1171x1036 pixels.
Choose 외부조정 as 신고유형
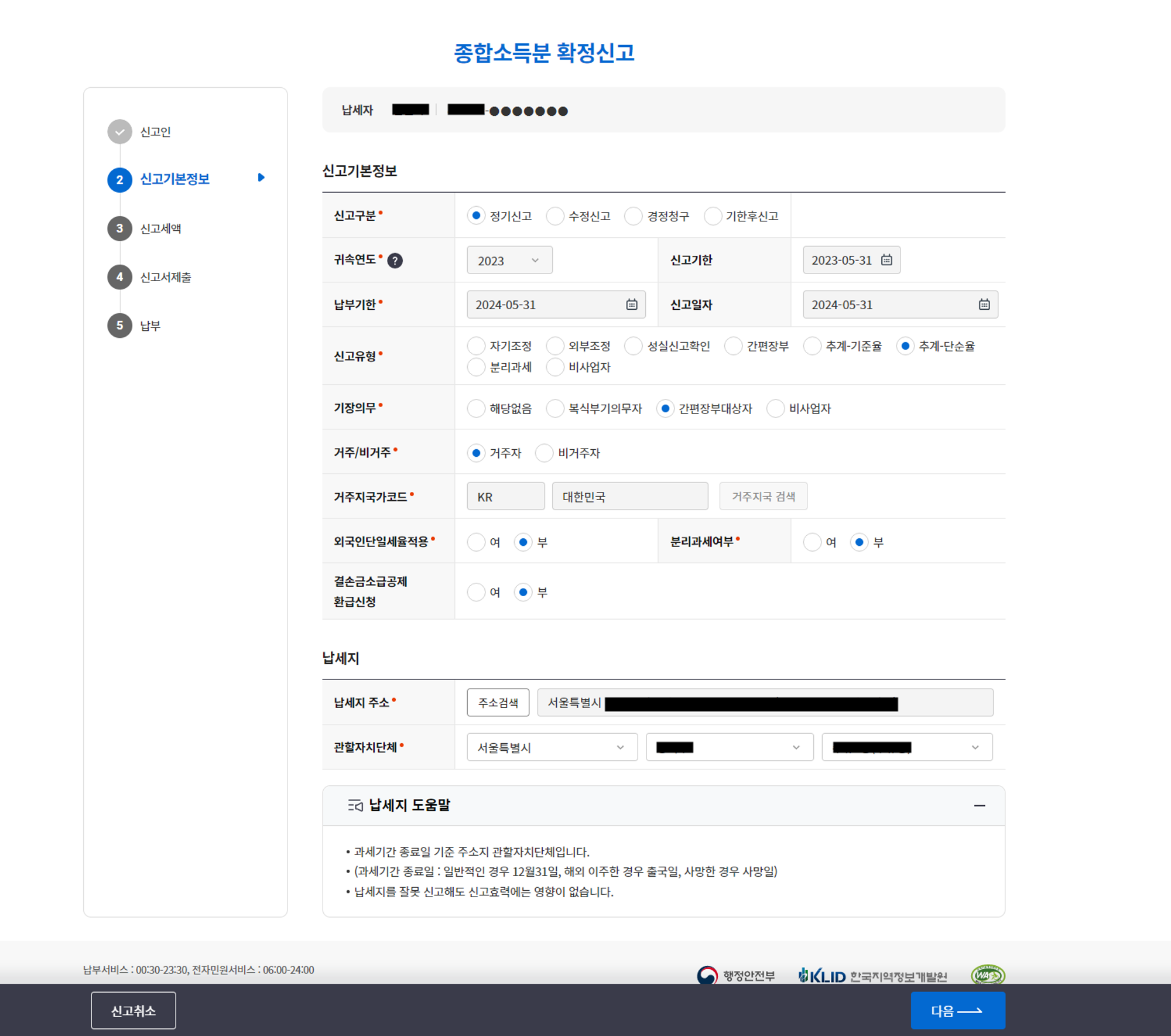click(x=555, y=346)
